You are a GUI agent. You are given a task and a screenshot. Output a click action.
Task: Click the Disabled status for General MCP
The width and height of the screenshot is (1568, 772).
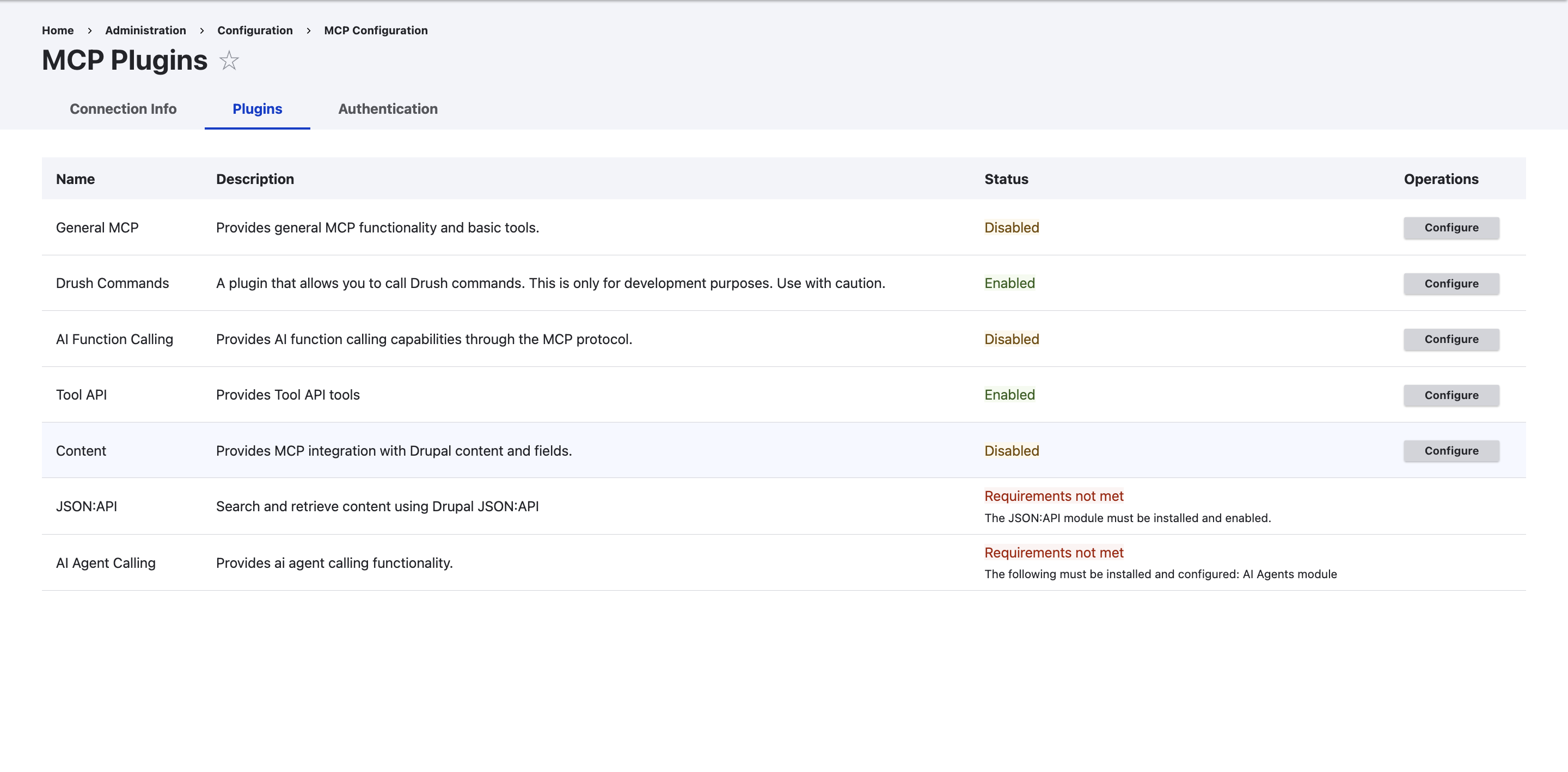(1011, 228)
